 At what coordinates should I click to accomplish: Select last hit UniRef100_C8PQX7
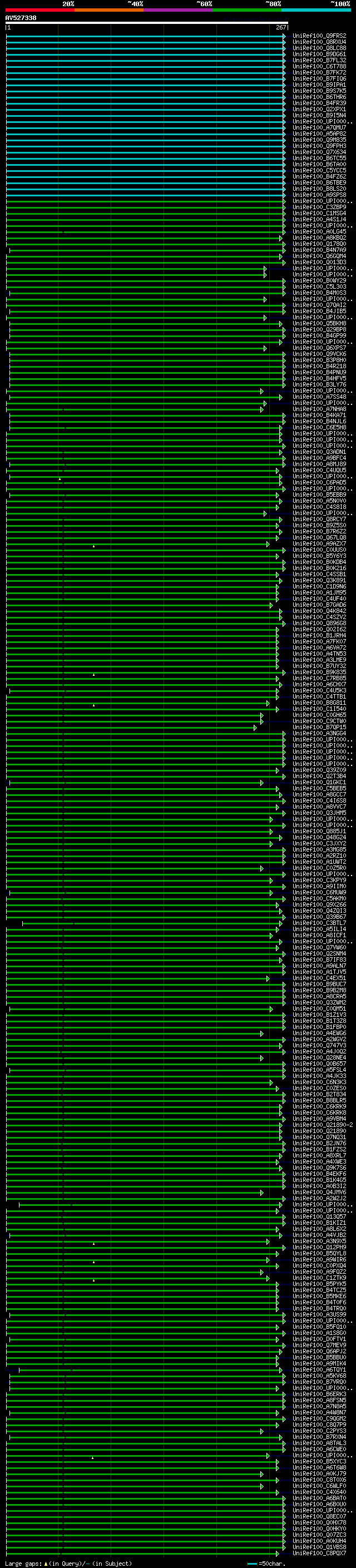coord(319,1553)
